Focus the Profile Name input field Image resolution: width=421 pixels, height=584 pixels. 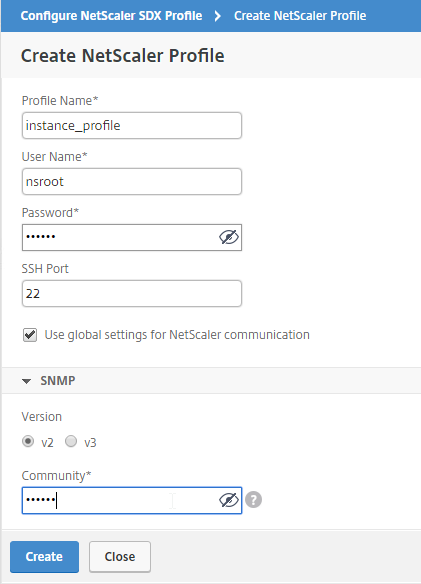point(132,126)
